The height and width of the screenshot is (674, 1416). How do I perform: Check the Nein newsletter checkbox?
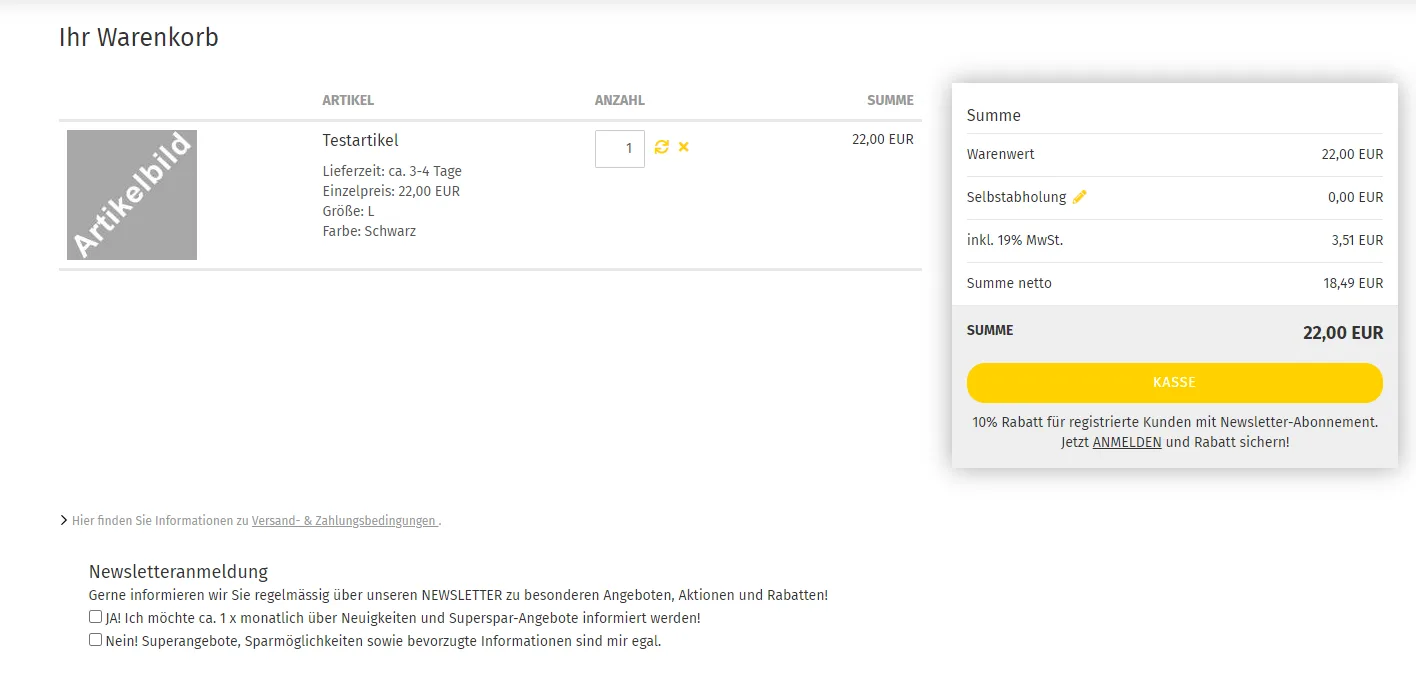click(x=95, y=639)
